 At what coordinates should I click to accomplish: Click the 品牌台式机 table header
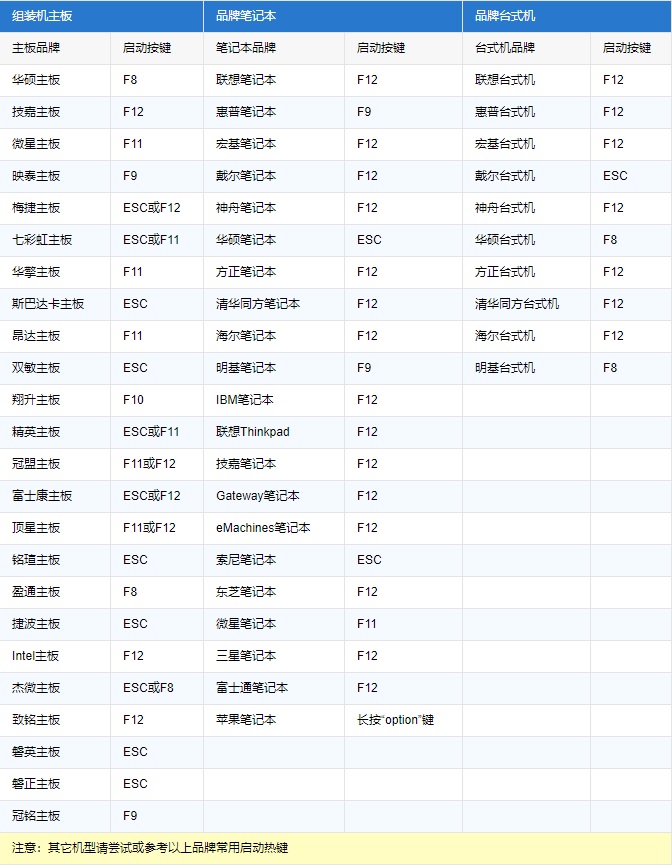click(505, 16)
